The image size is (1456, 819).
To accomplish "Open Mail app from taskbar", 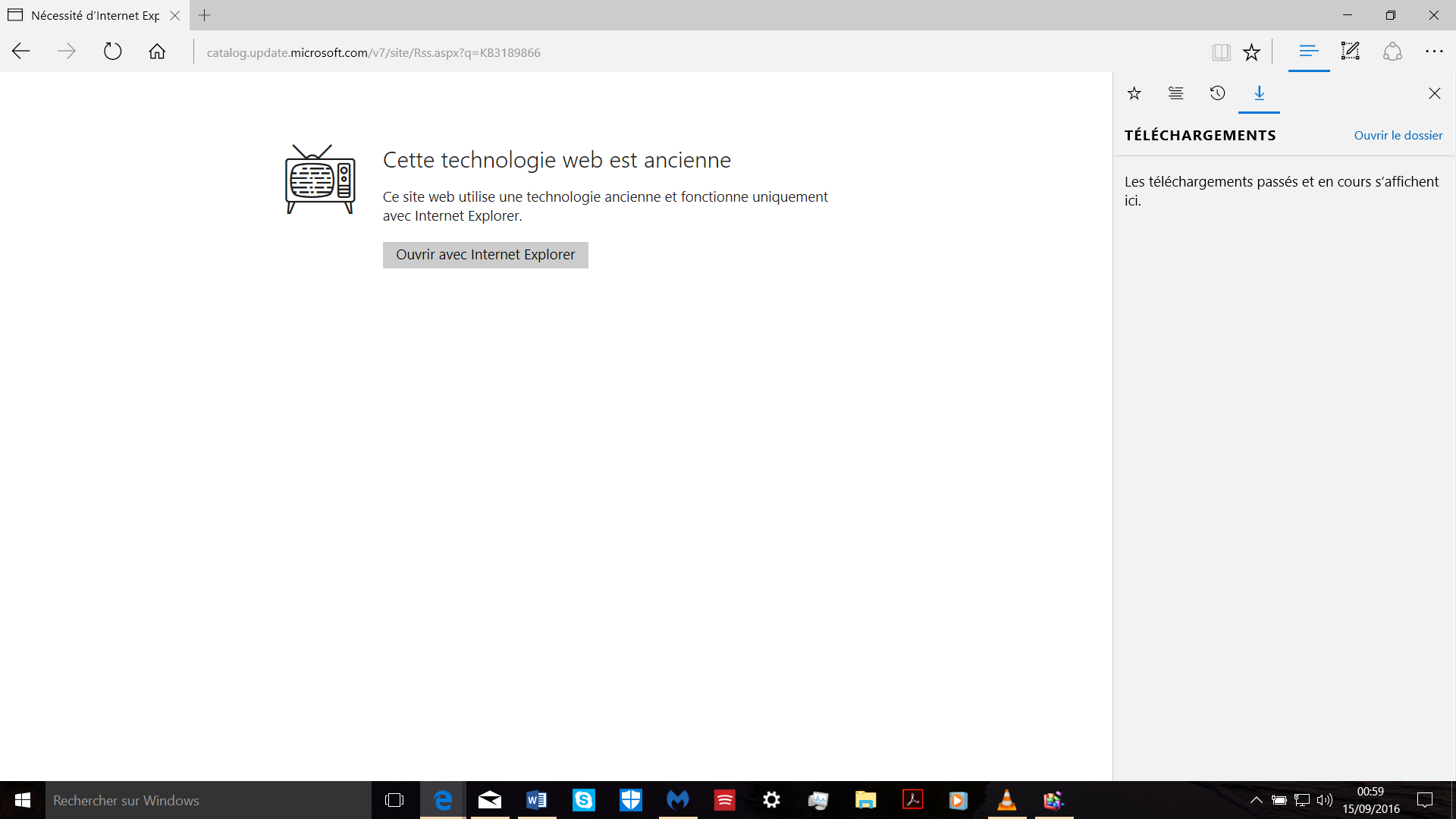I will (490, 800).
